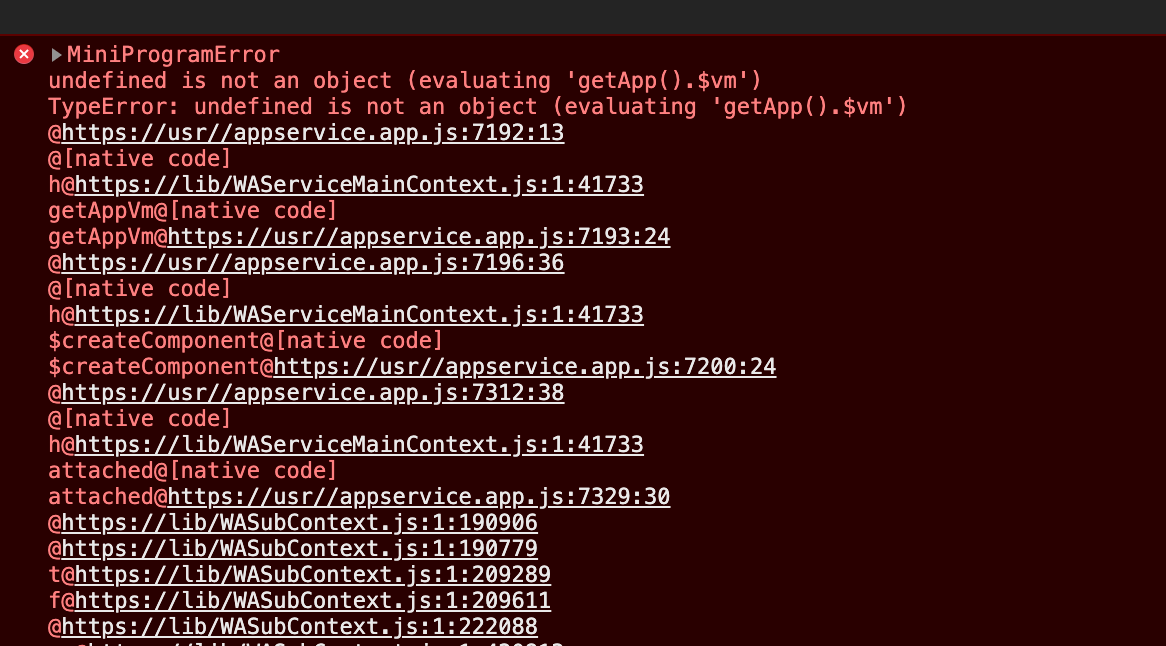The width and height of the screenshot is (1166, 646).
Task: Open f@ WASubContext.js:1:209611 link
Action: point(312,601)
